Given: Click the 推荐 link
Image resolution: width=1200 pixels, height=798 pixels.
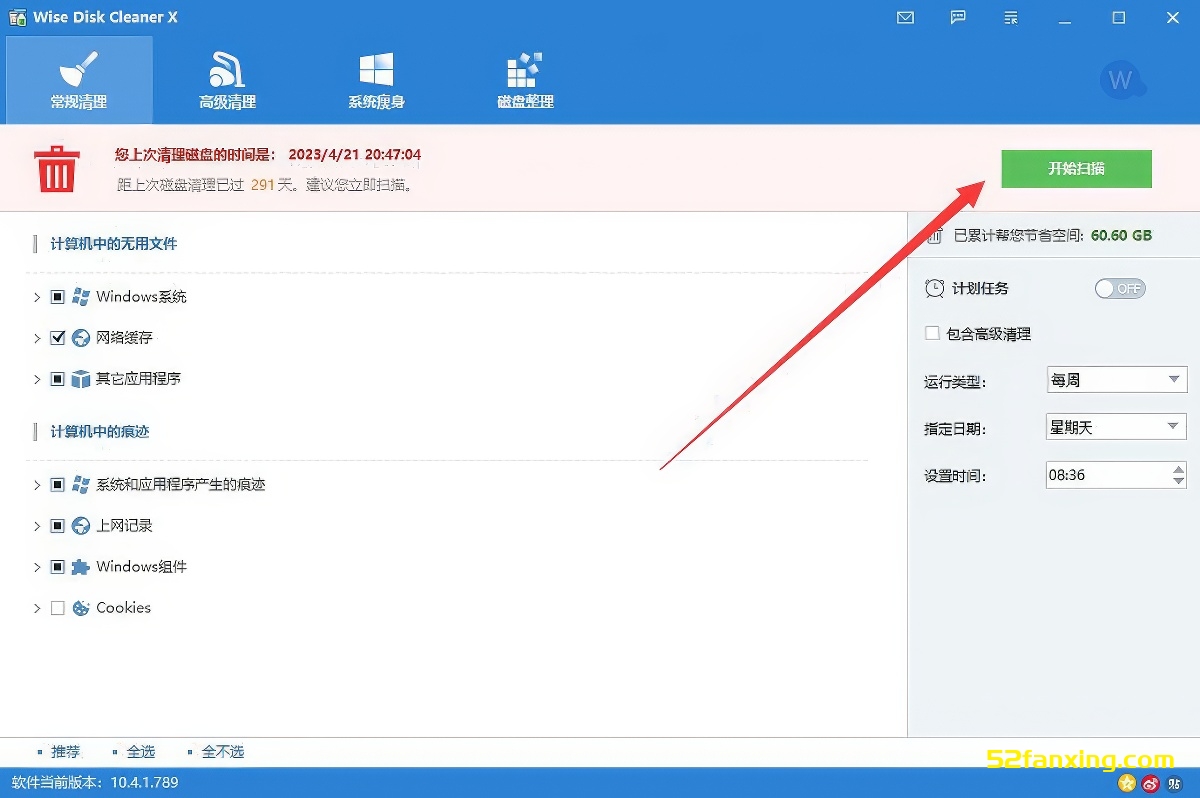Looking at the screenshot, I should [x=65, y=752].
